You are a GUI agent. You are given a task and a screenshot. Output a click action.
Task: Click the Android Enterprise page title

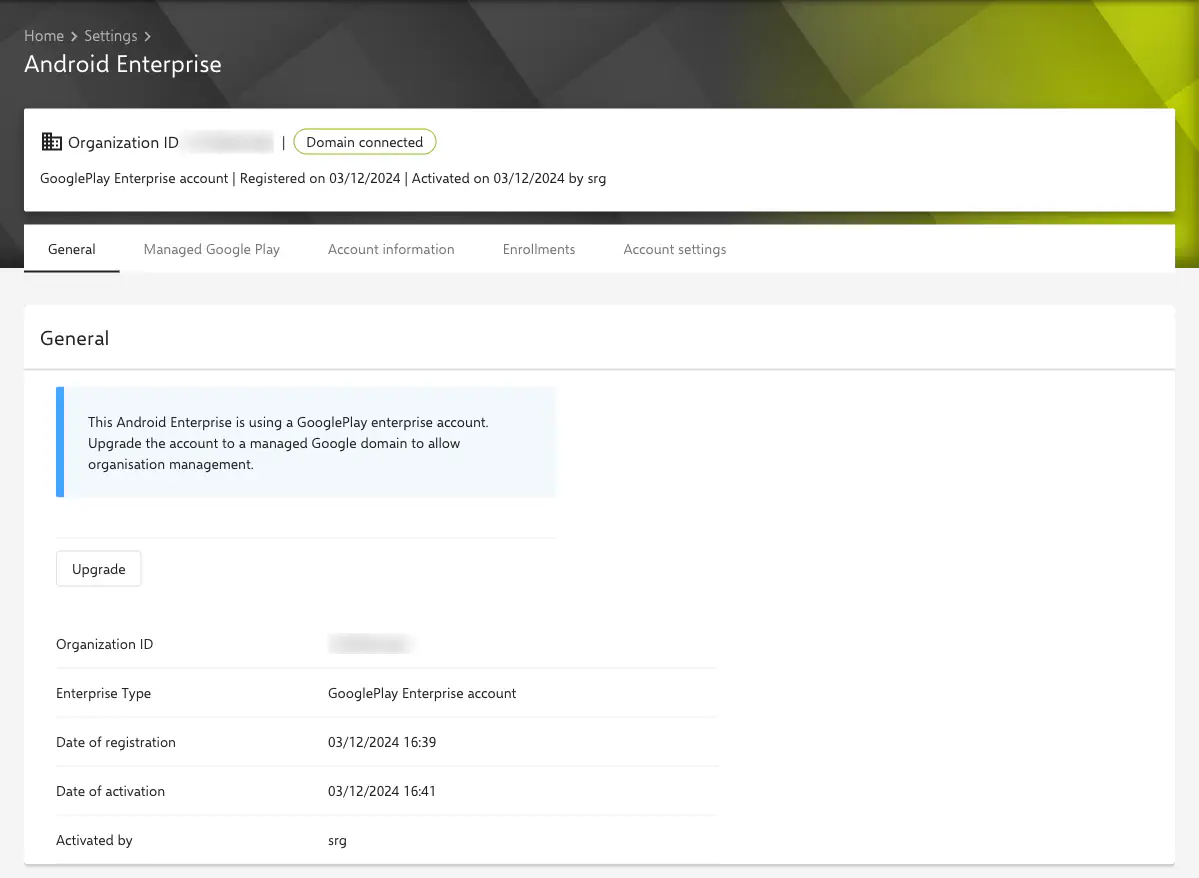(x=123, y=64)
